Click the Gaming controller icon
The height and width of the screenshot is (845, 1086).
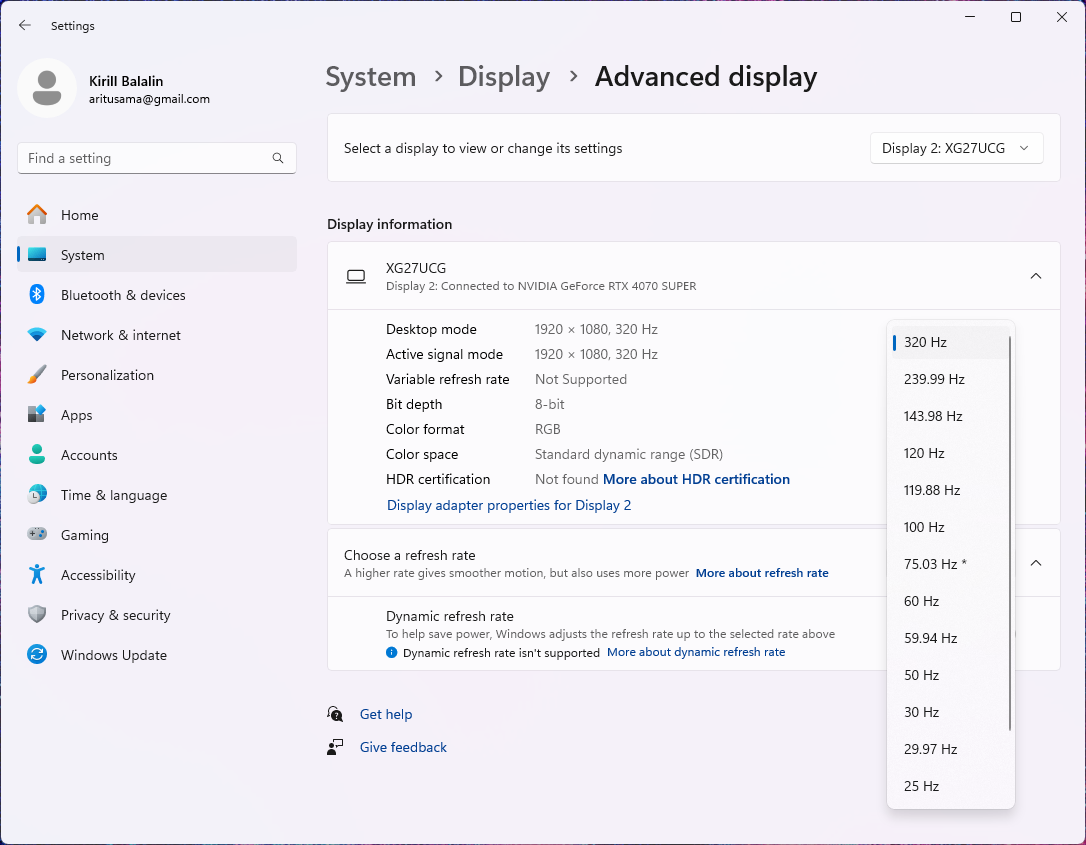pos(37,535)
